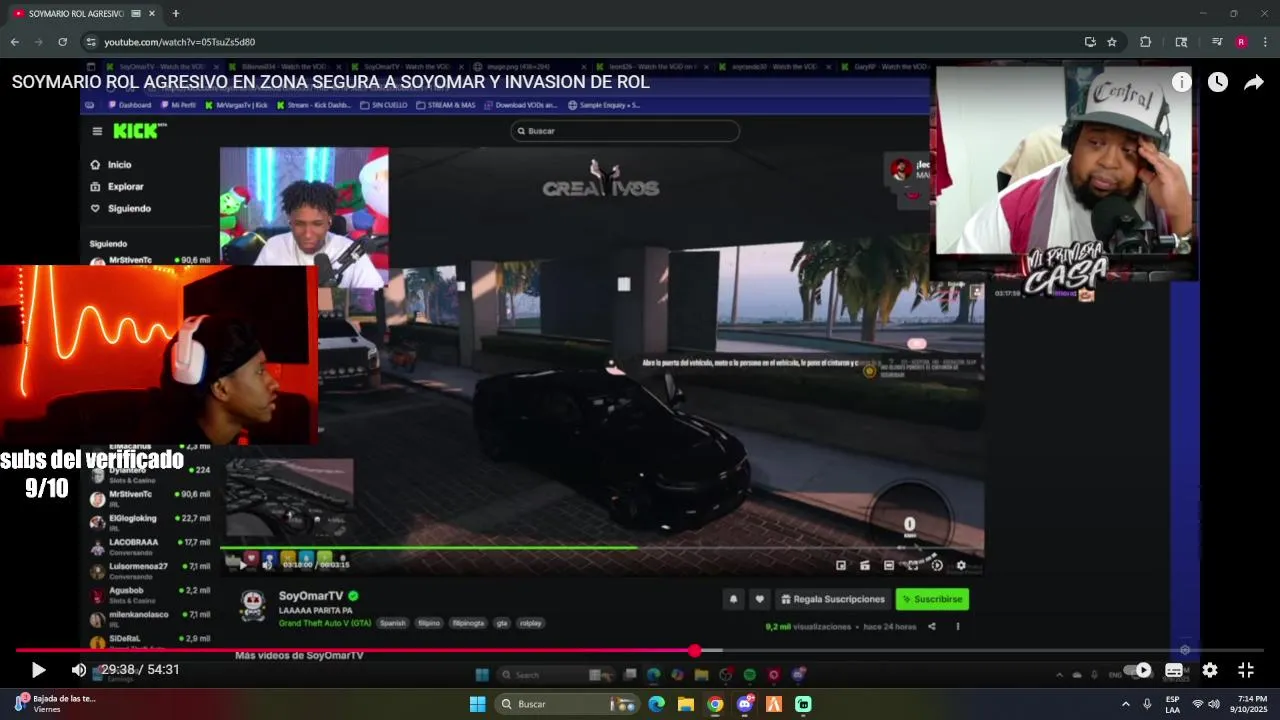The width and height of the screenshot is (1280, 720).
Task: Select Explorar in Kick sidebar
Action: (117, 187)
